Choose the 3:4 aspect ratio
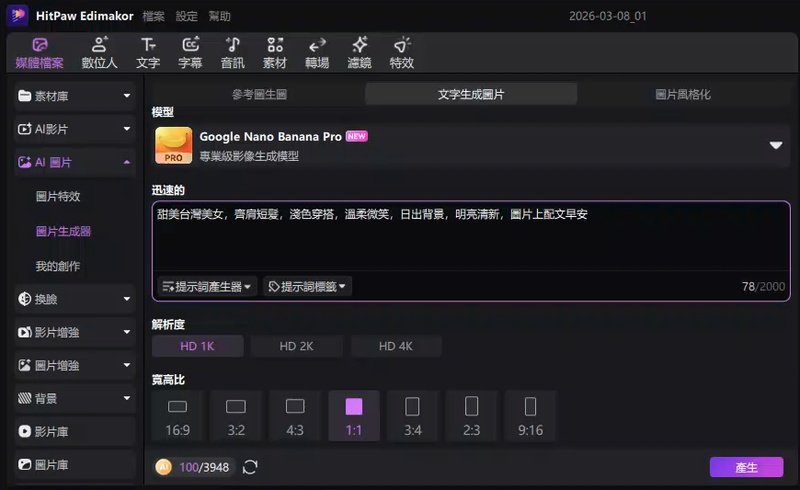The image size is (800, 490). coord(412,416)
